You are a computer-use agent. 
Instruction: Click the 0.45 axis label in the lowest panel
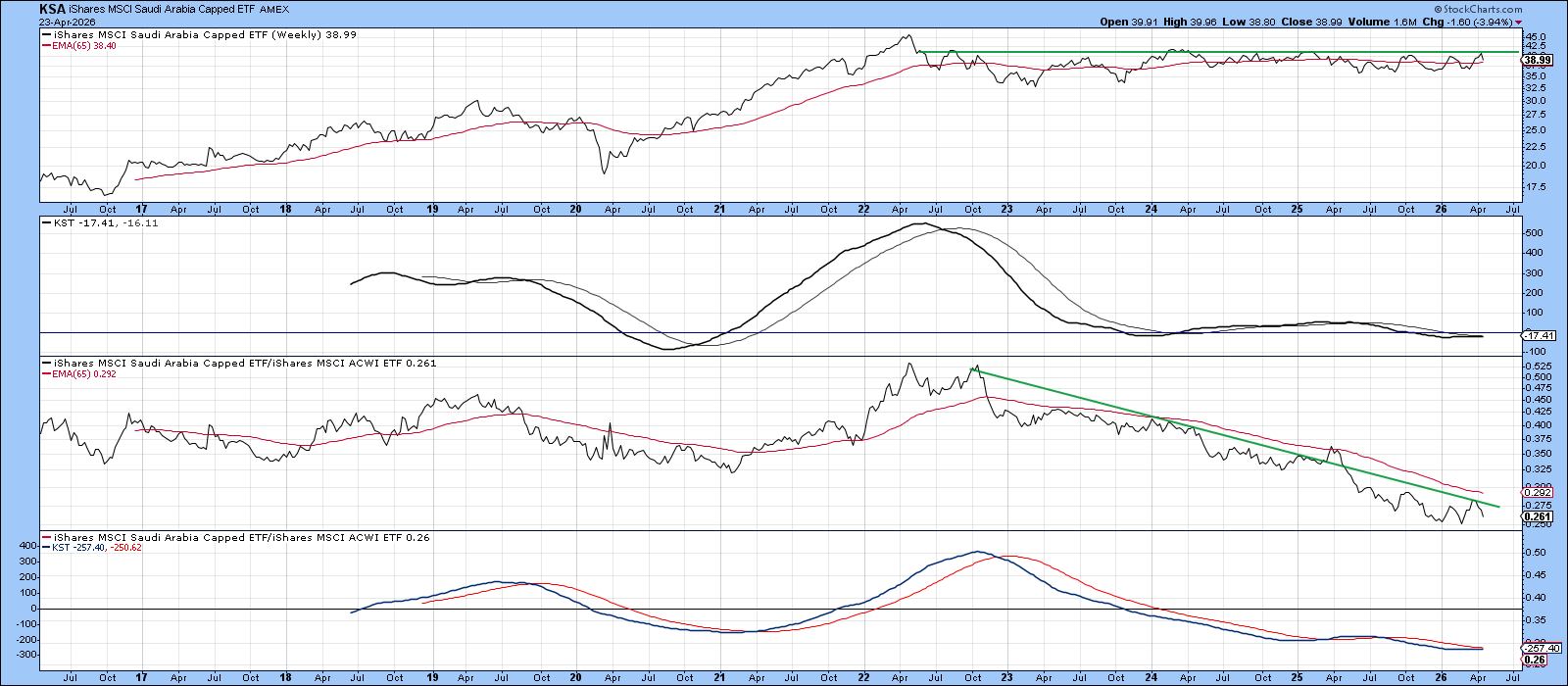coord(1535,575)
